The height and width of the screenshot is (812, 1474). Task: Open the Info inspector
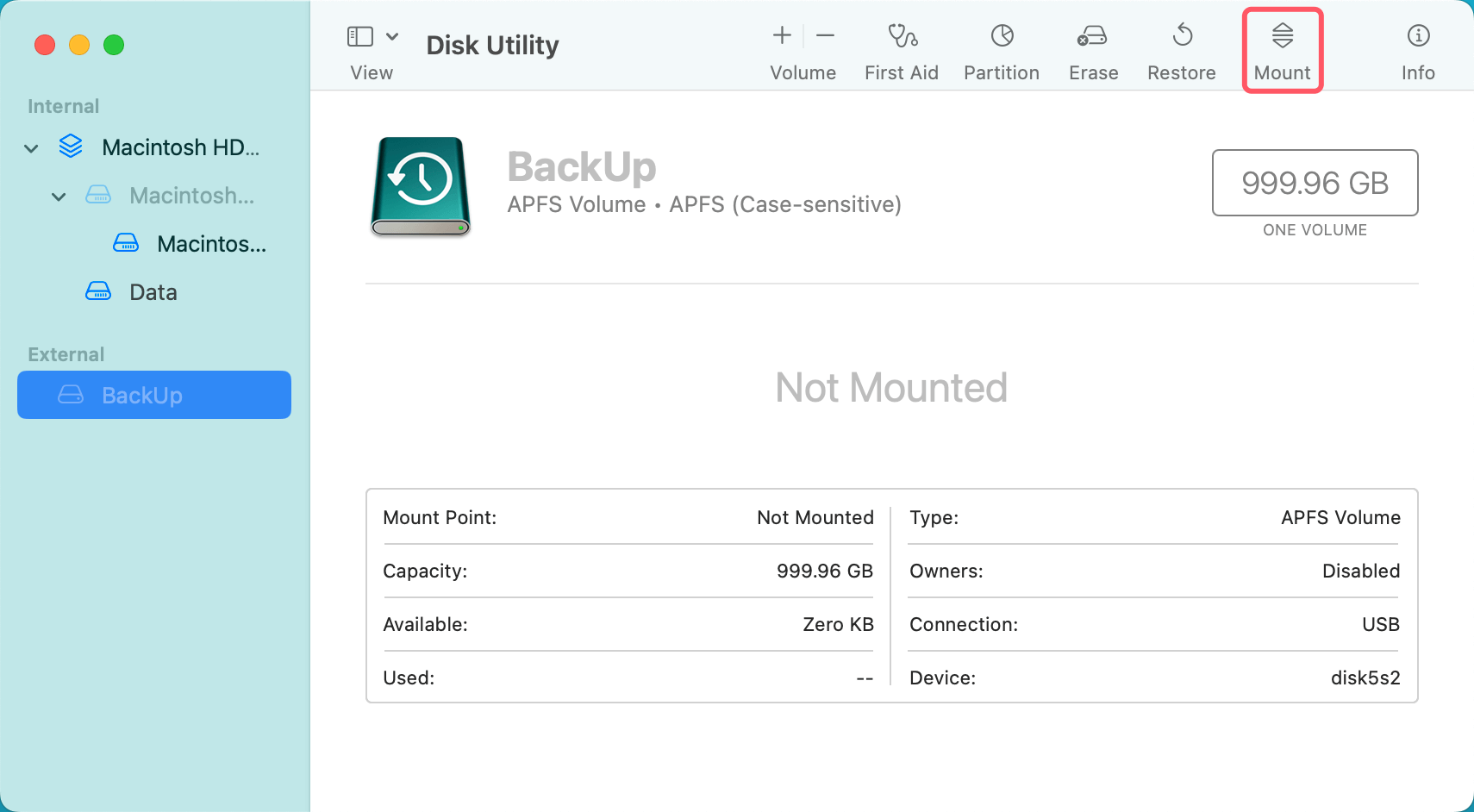pos(1417,36)
